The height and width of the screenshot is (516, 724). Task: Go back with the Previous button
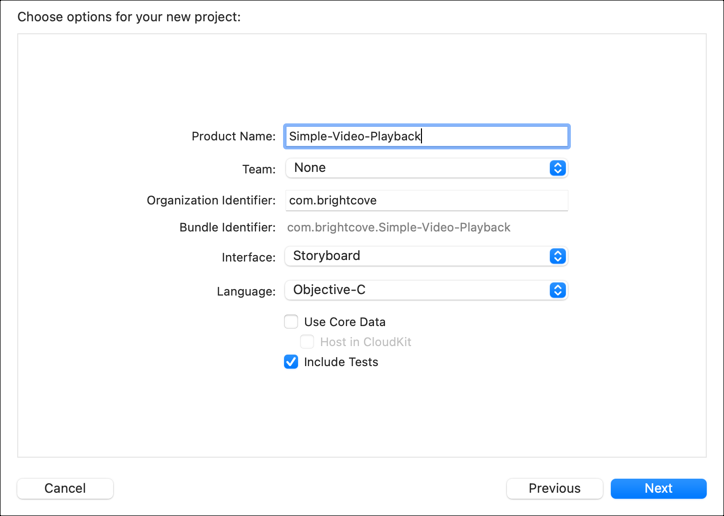(x=554, y=488)
